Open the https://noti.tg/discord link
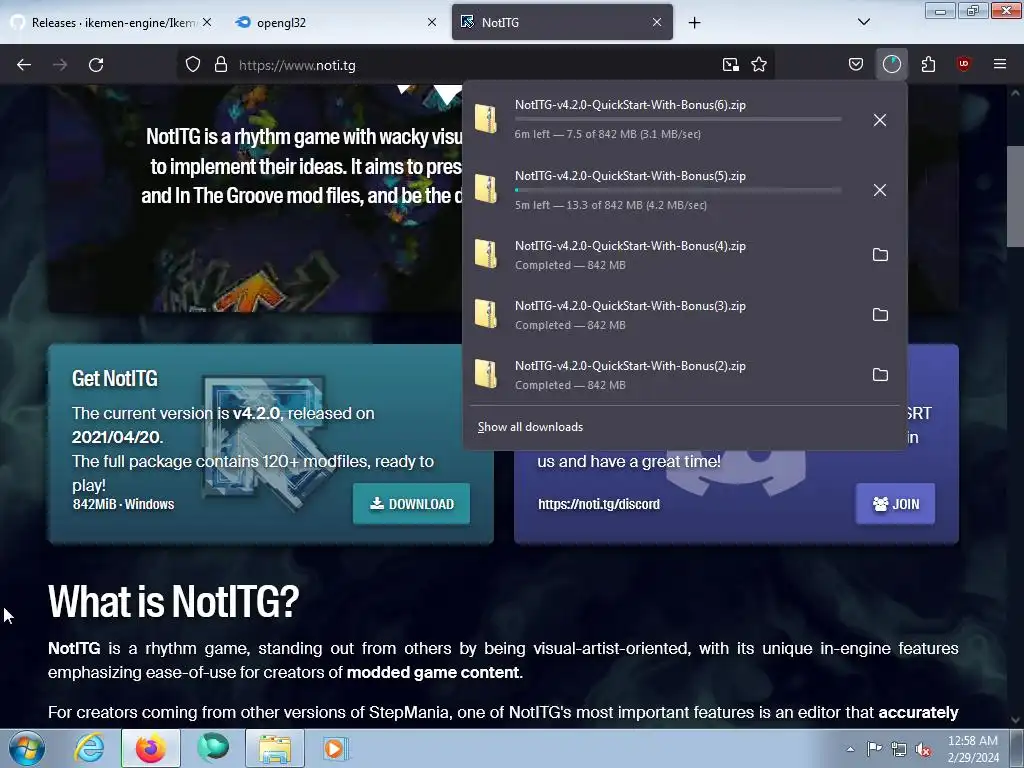Screen dimensions: 1024x768 (x=599, y=504)
